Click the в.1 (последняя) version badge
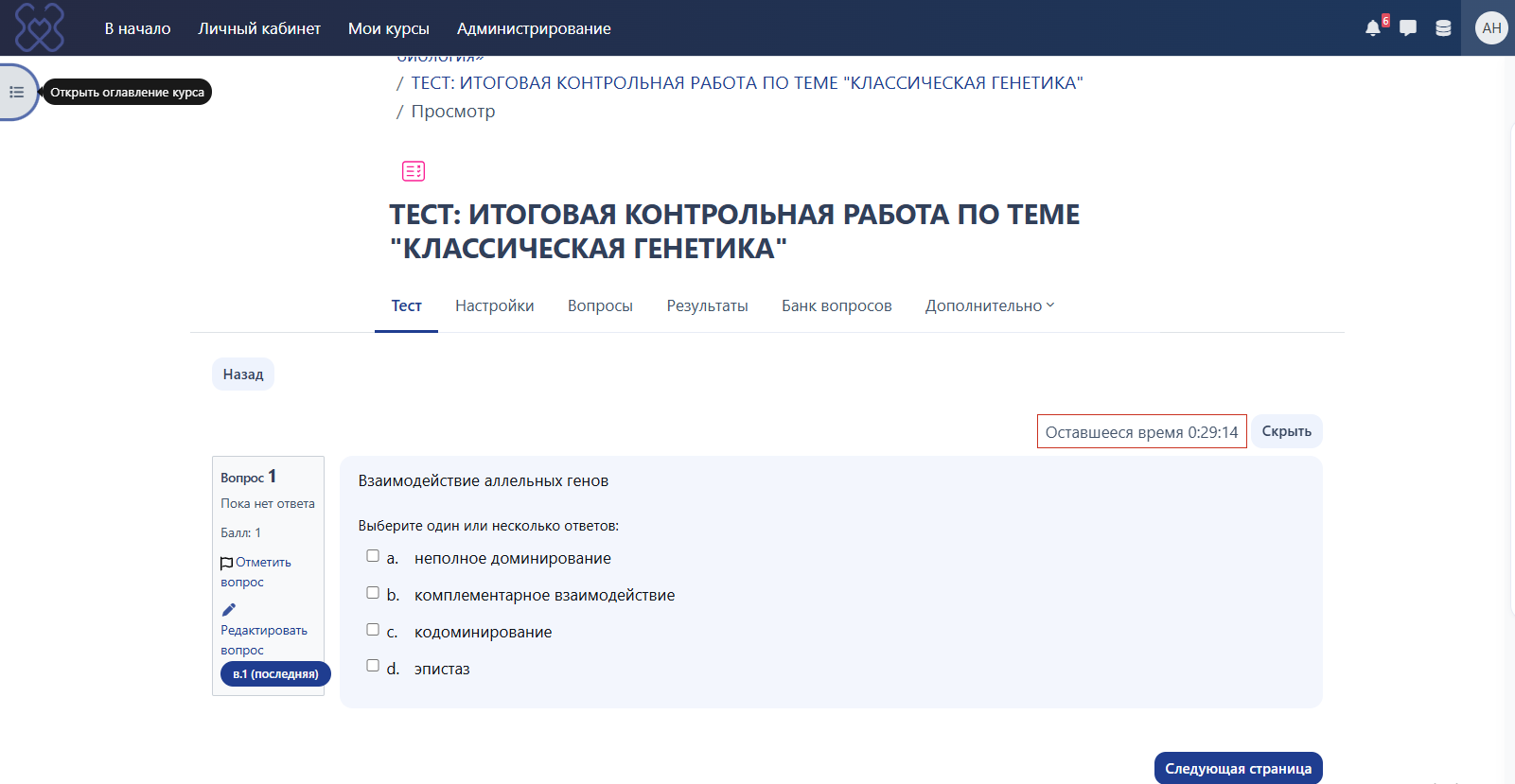The width and height of the screenshot is (1515, 784). tap(275, 674)
